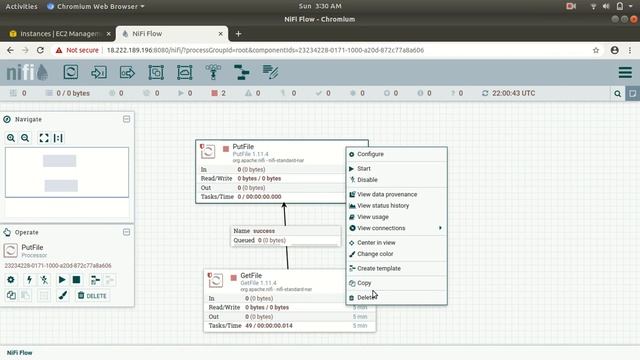The image size is (640, 360).
Task: Add a Funnel component
Action: [213, 72]
